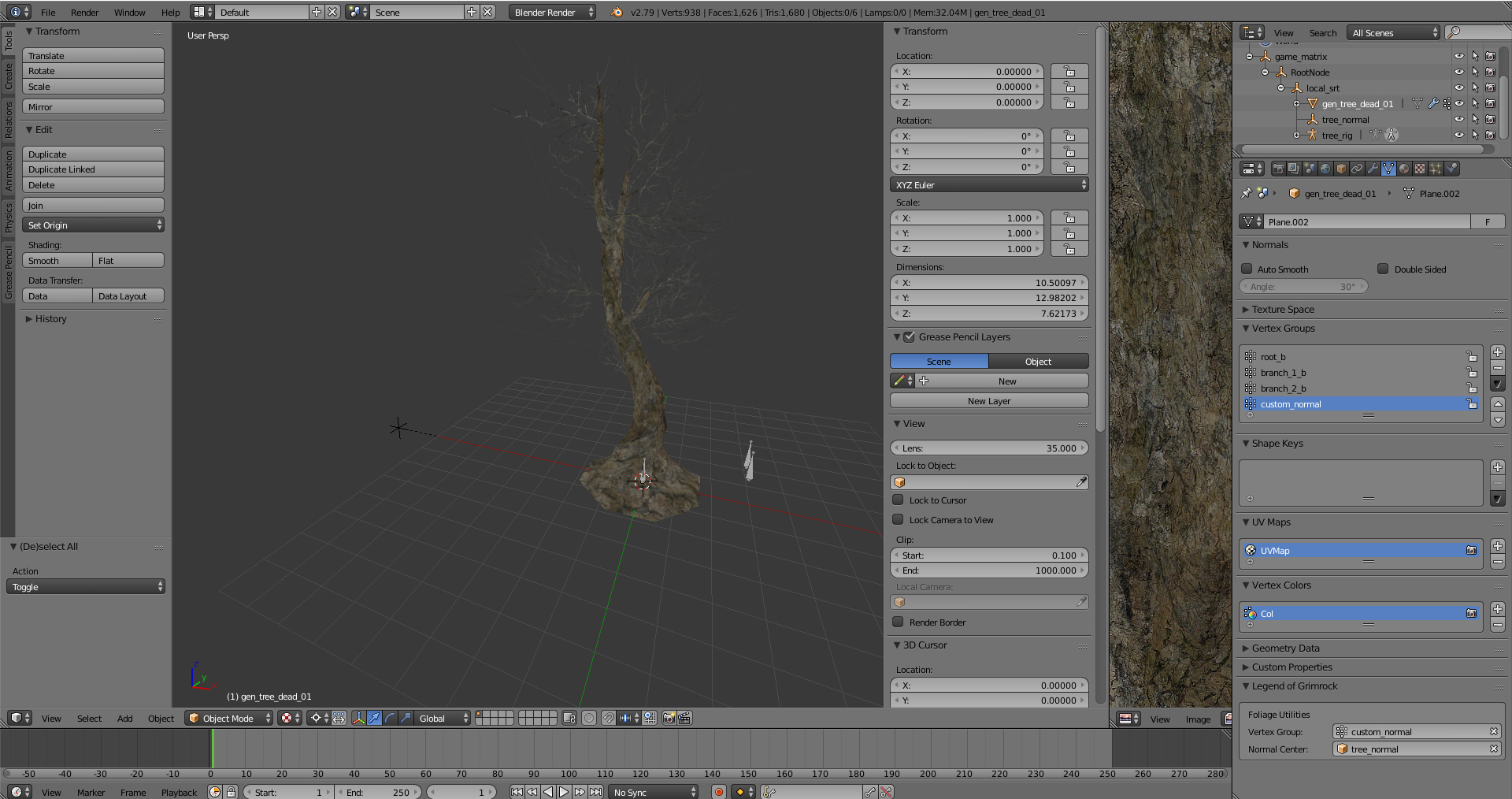Open the Physics properties tab

[x=1451, y=169]
